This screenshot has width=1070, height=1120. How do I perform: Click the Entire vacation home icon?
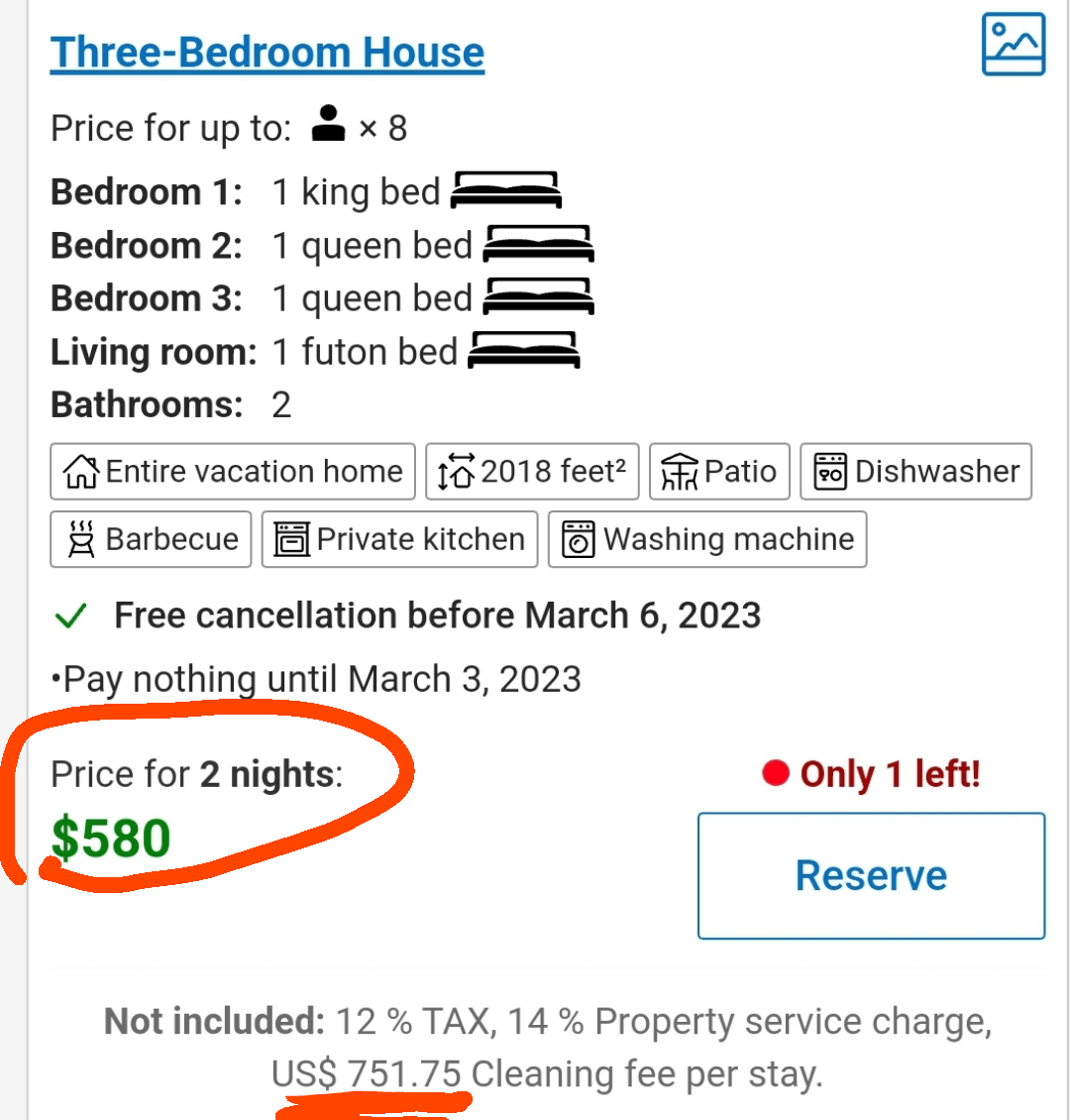81,471
